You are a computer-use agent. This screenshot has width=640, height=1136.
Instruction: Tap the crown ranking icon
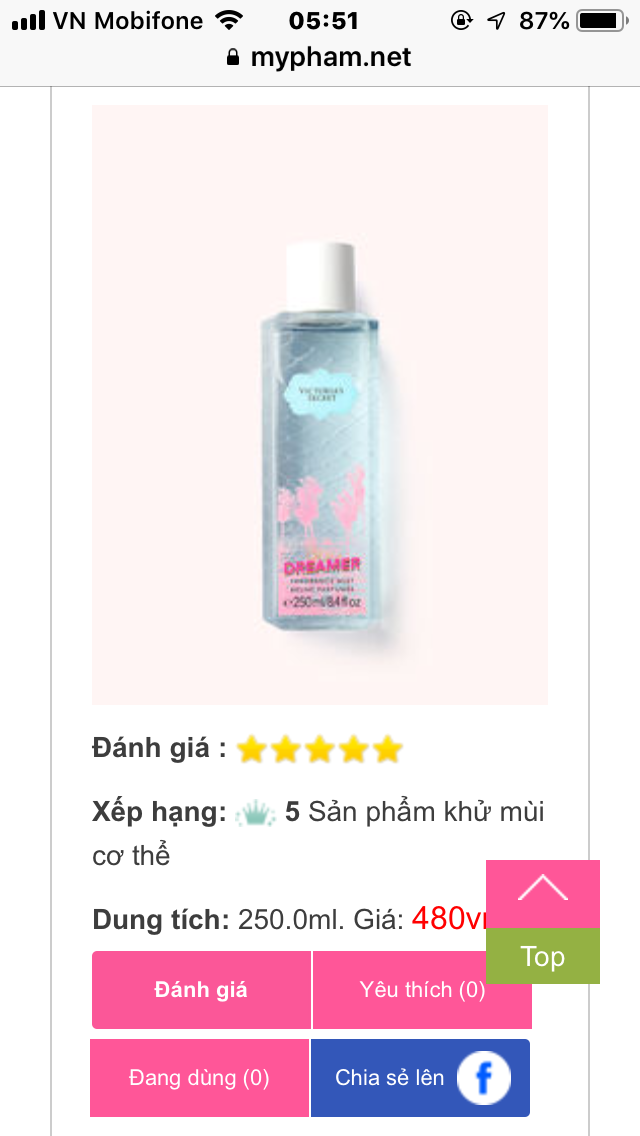coord(255,814)
